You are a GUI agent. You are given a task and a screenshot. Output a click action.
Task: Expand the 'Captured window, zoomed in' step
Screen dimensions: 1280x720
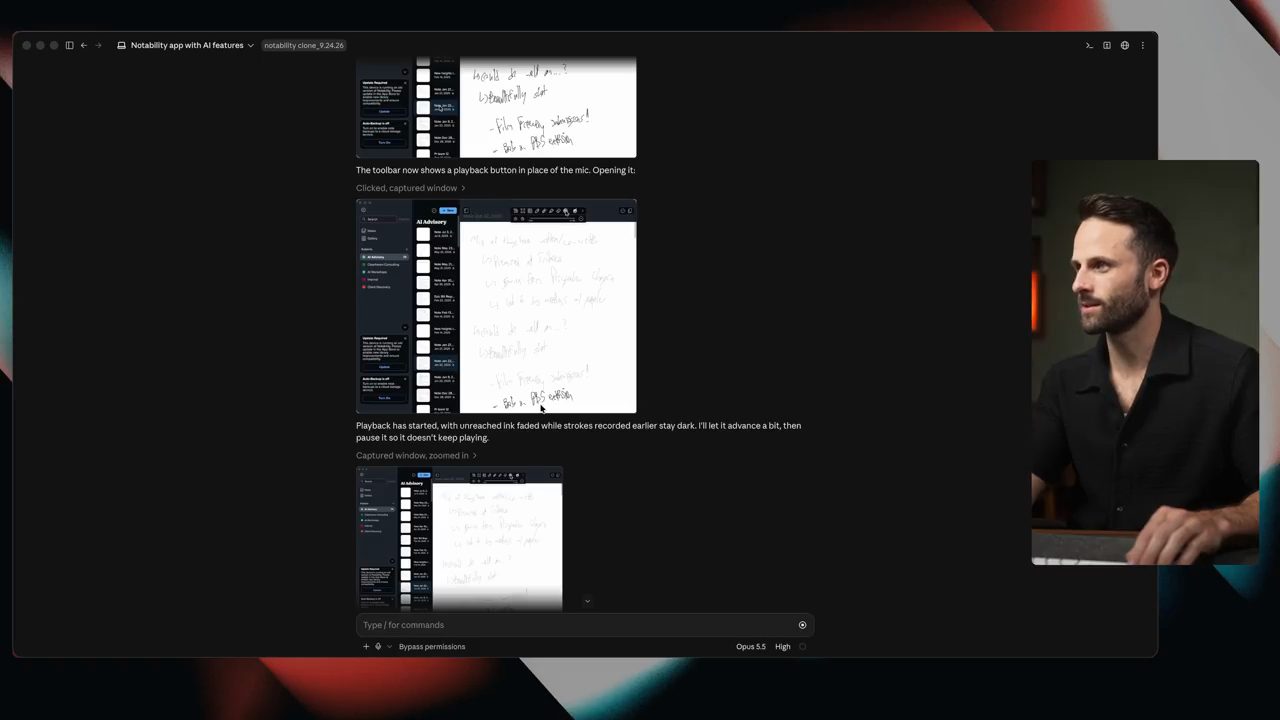[x=417, y=455]
